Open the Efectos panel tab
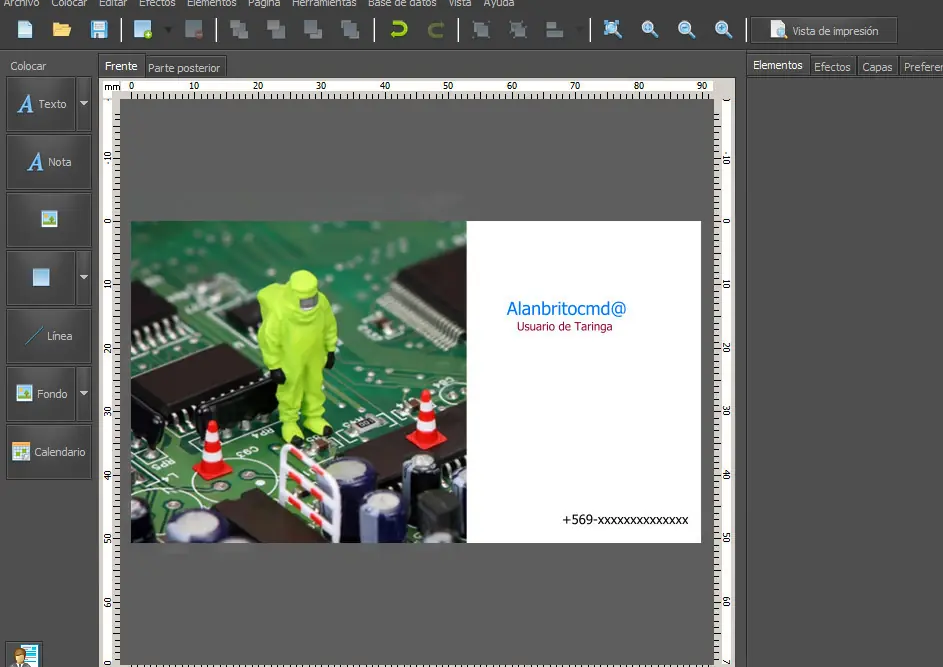 click(x=832, y=67)
